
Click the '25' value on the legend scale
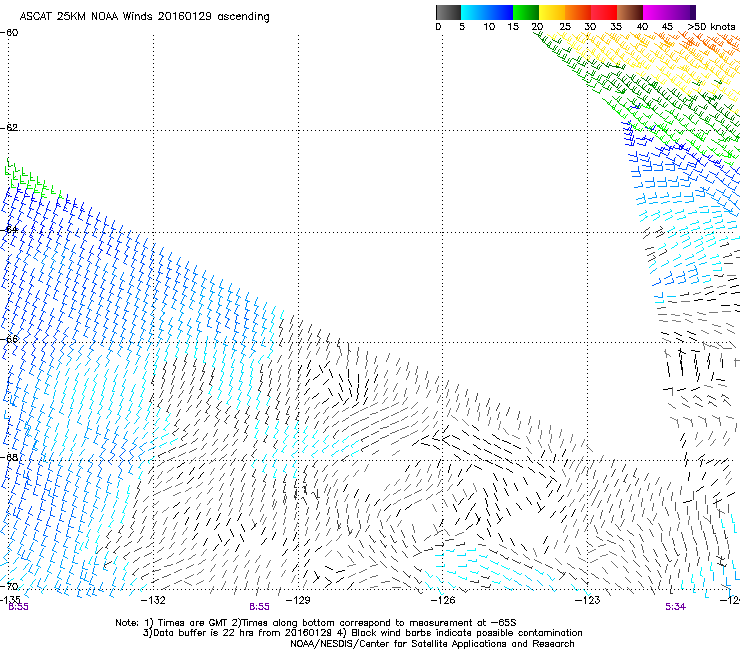tap(565, 26)
